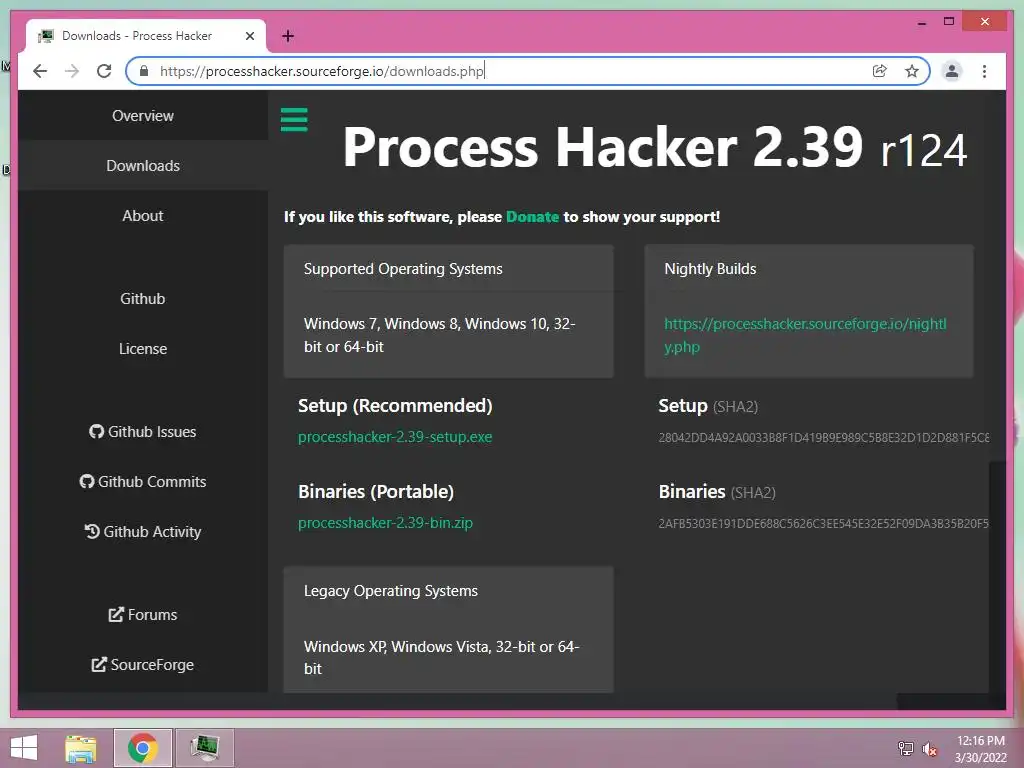Open Forums external link

143,615
